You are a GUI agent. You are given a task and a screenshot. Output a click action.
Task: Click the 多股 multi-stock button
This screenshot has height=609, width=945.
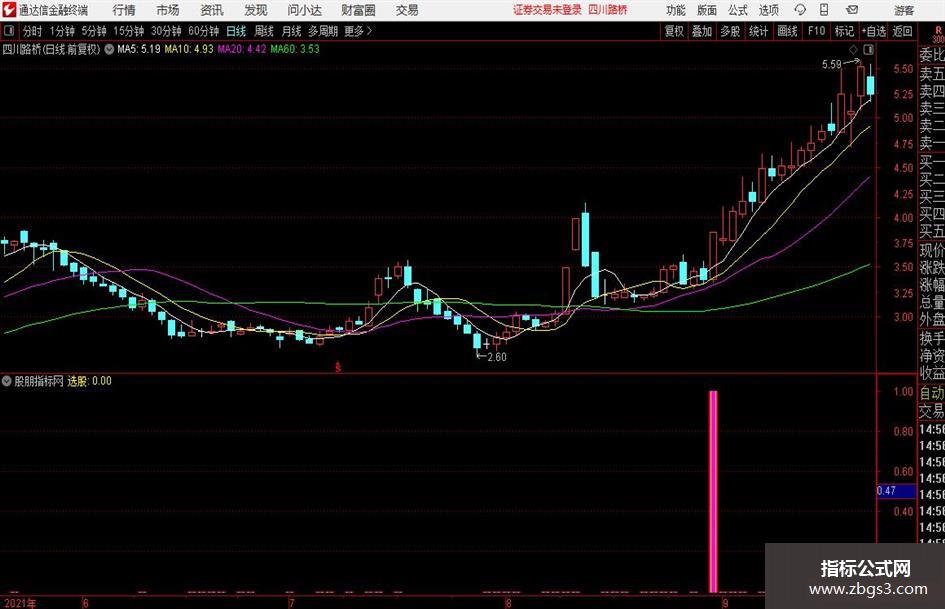click(730, 31)
